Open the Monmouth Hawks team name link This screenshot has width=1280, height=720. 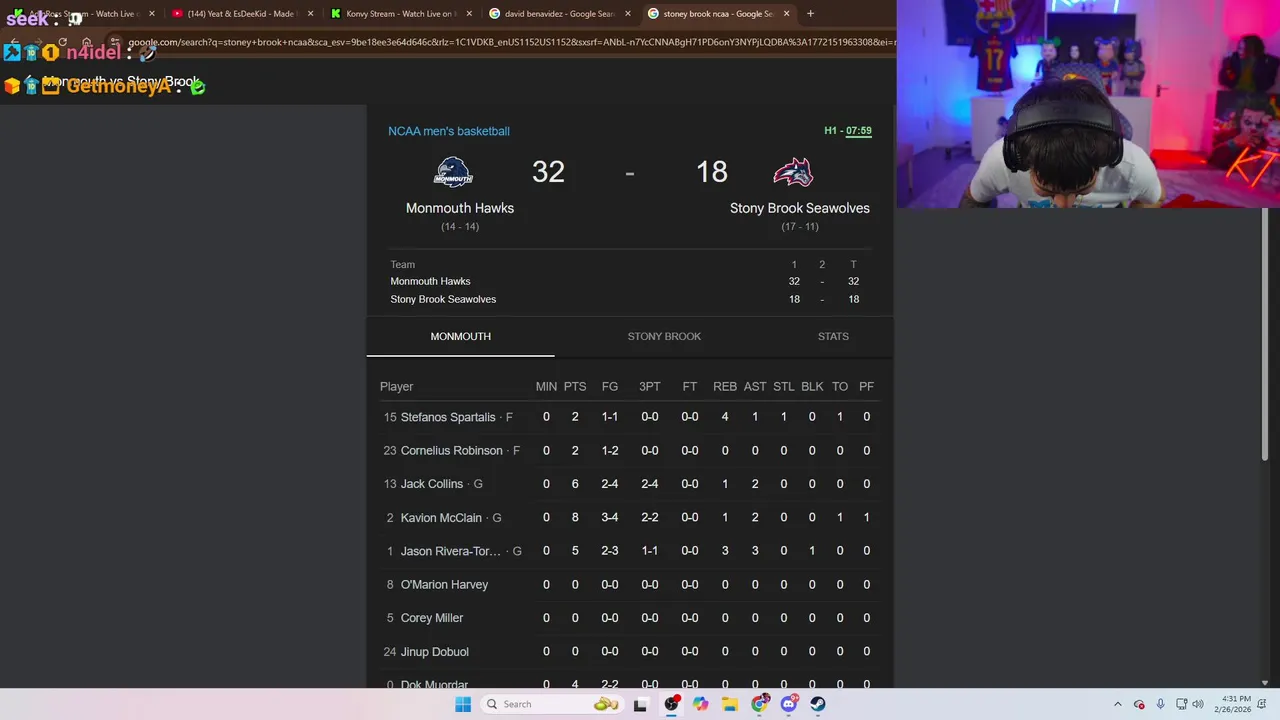tap(460, 208)
